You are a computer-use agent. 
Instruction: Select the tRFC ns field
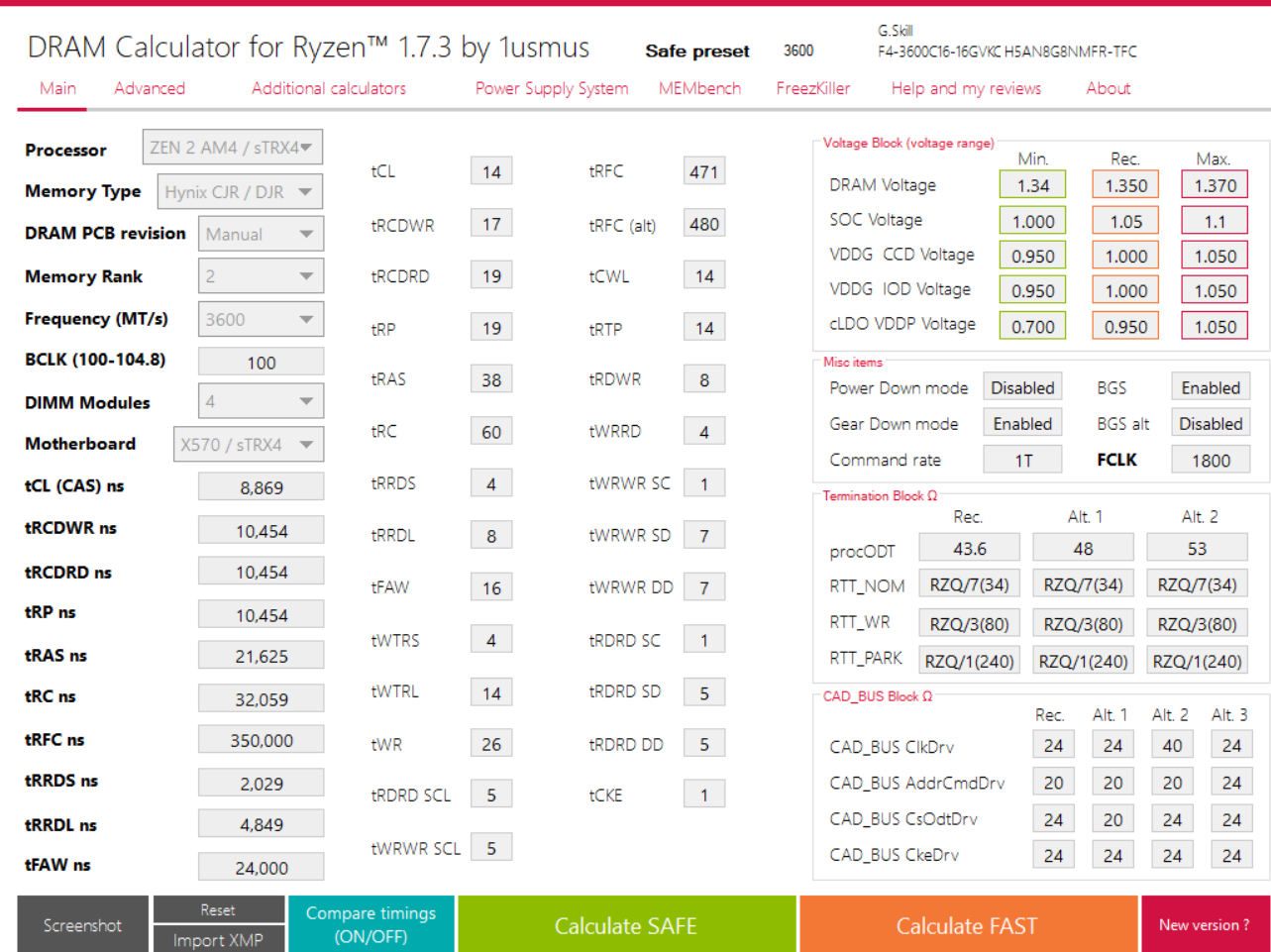[x=261, y=740]
